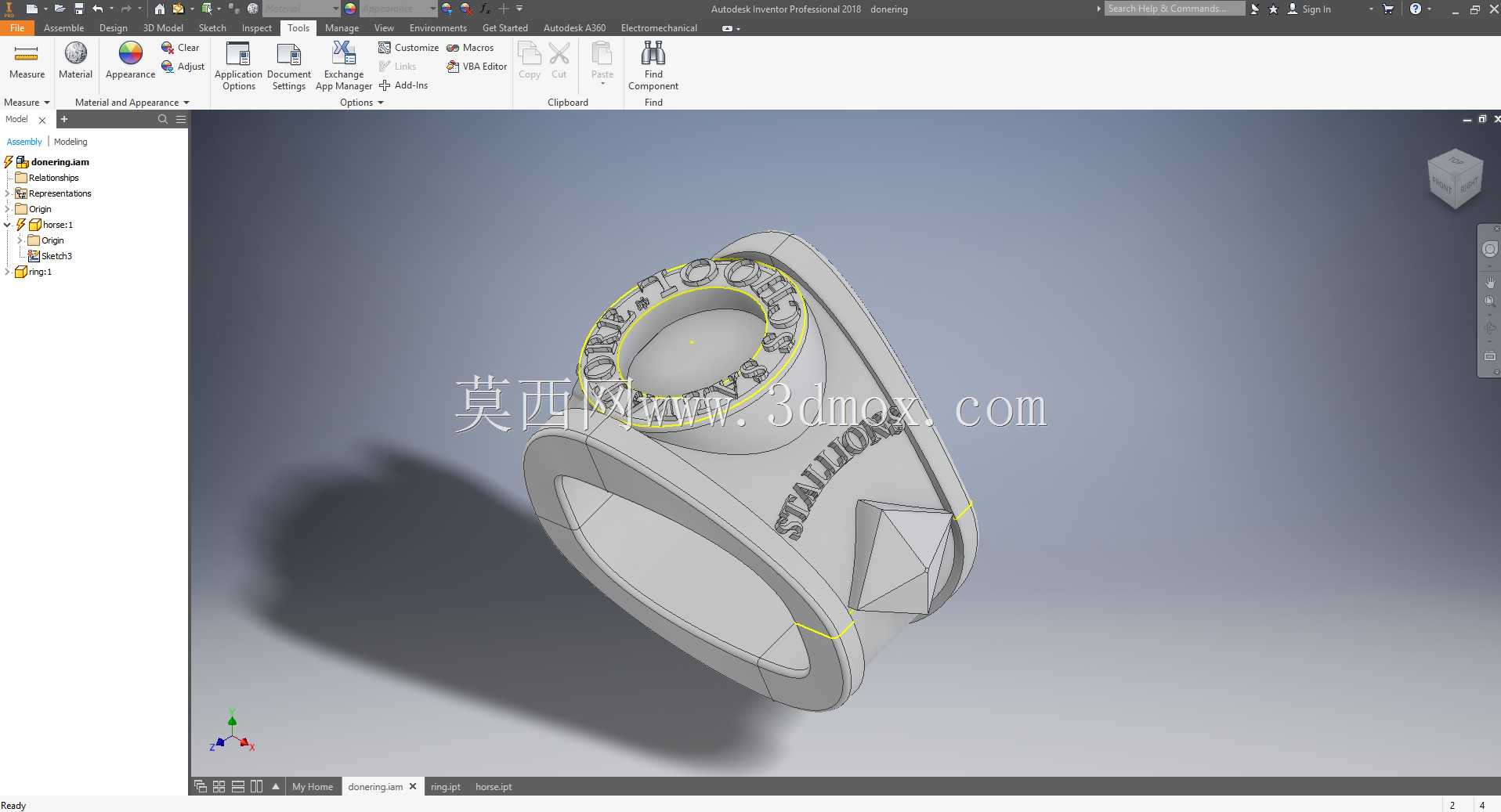The height and width of the screenshot is (812, 1501).
Task: Open the Appearance browser color wheel
Action: pyautogui.click(x=130, y=53)
